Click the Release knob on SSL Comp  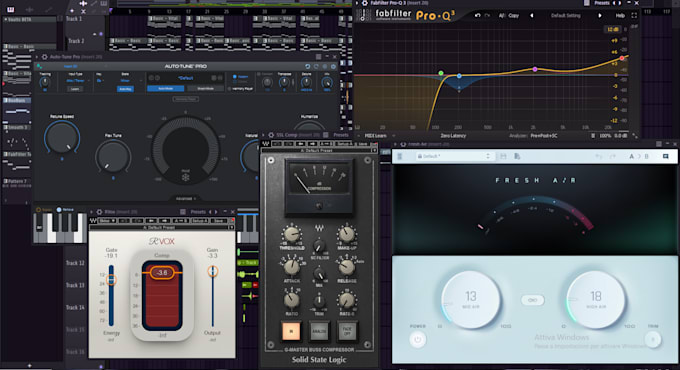point(347,267)
